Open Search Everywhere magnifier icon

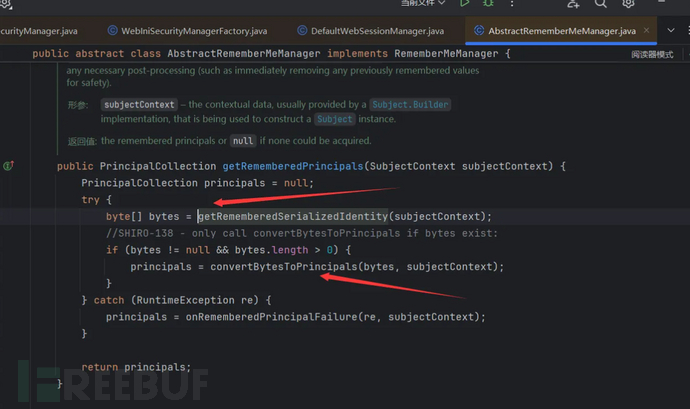pyautogui.click(x=601, y=4)
